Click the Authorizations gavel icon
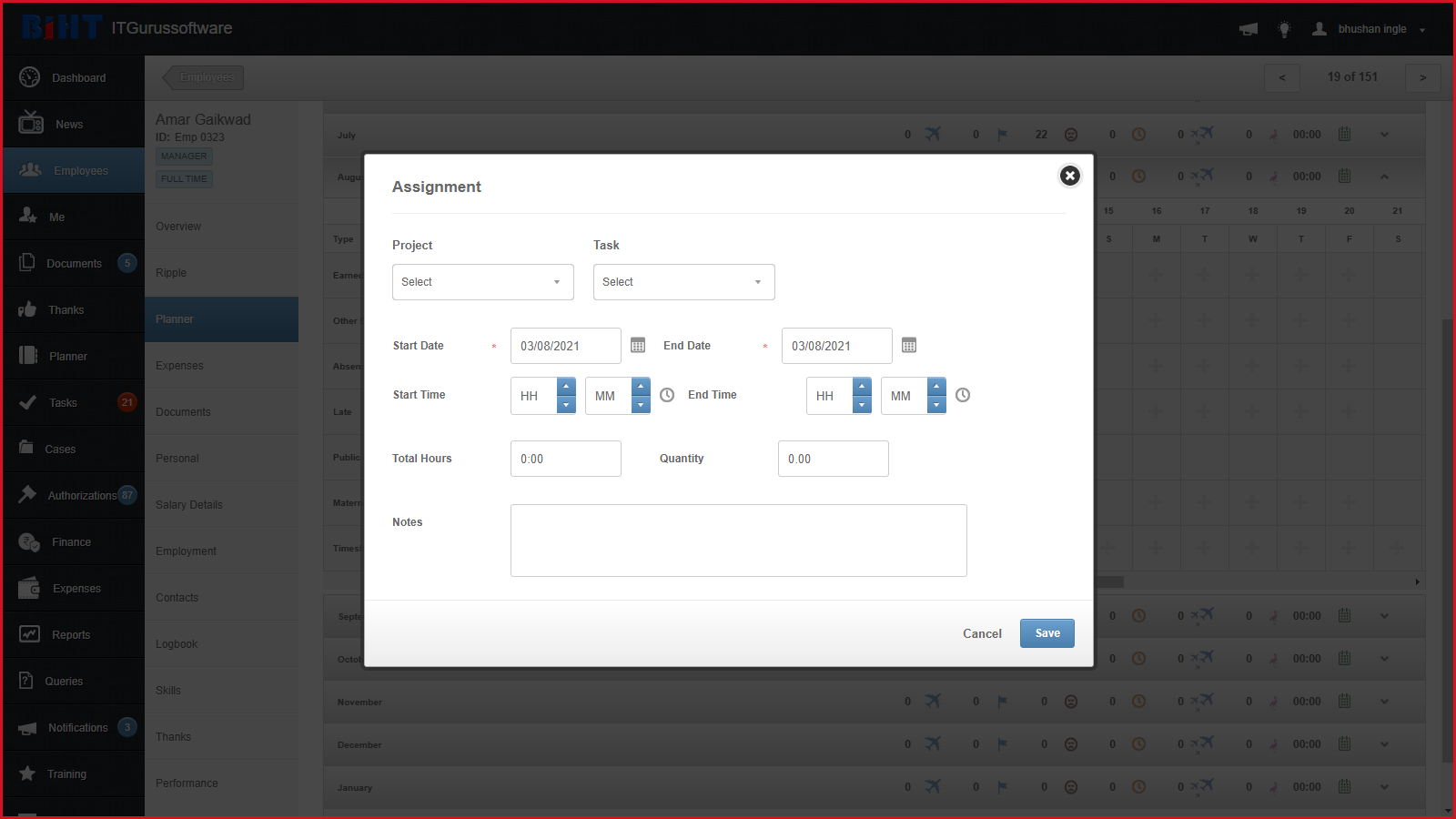 (x=28, y=494)
